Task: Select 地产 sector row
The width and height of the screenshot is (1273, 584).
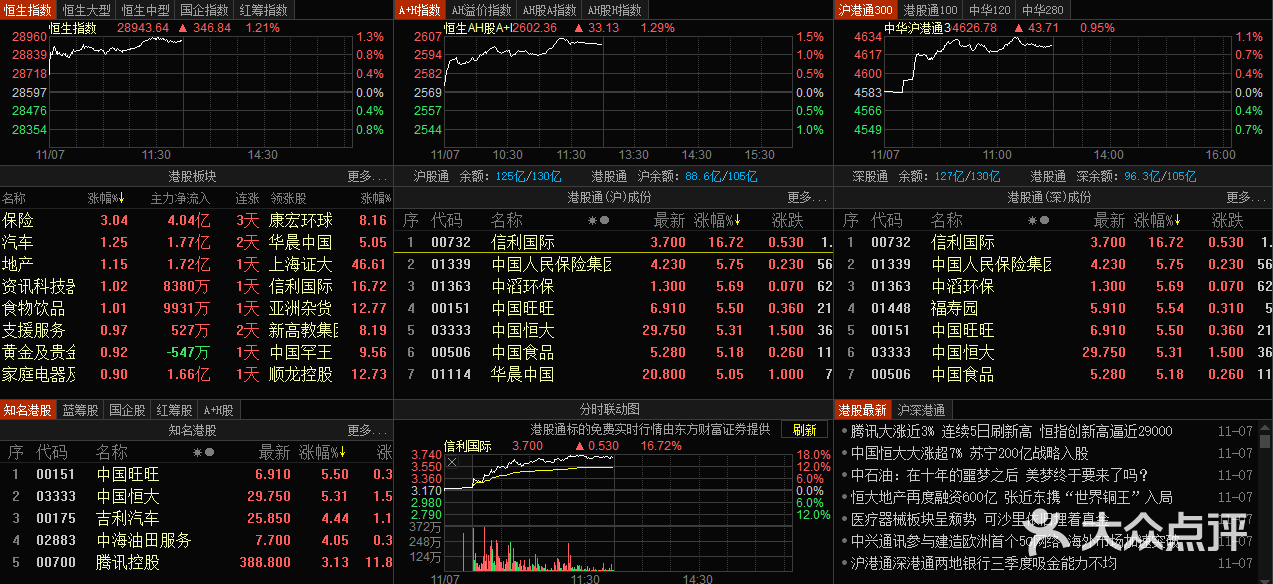Action: click(196, 264)
